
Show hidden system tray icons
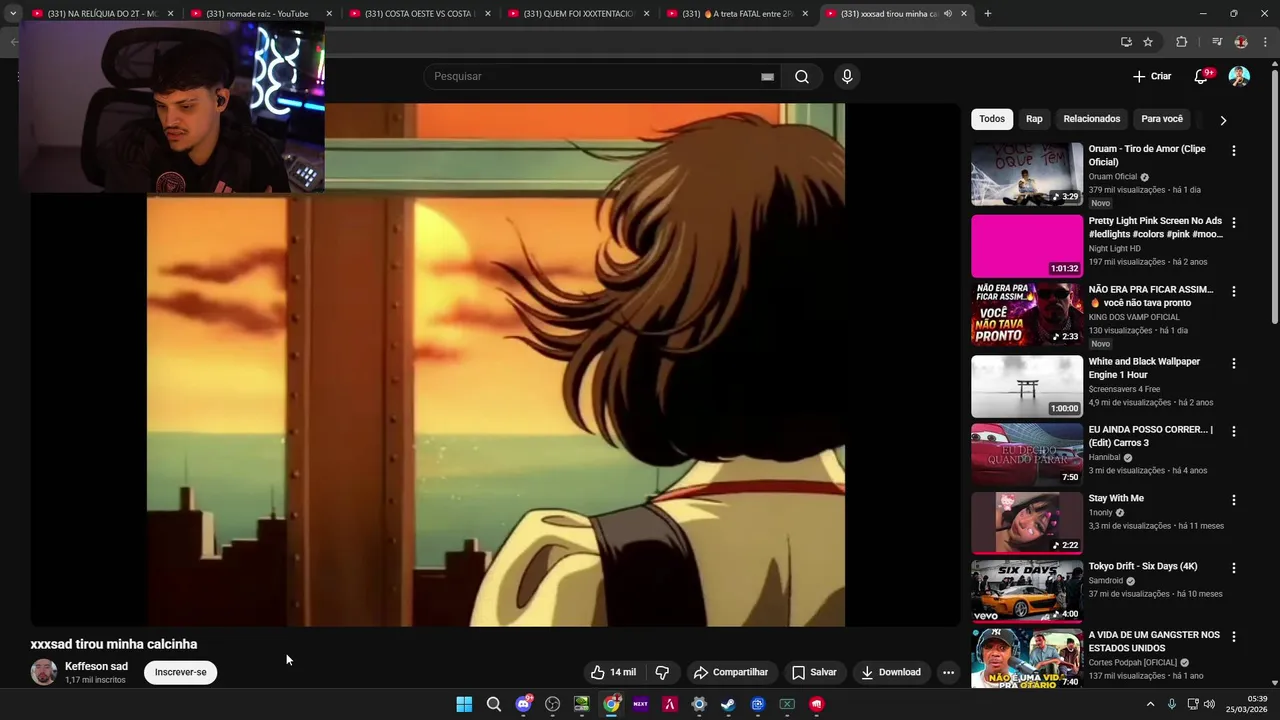tap(1150, 704)
